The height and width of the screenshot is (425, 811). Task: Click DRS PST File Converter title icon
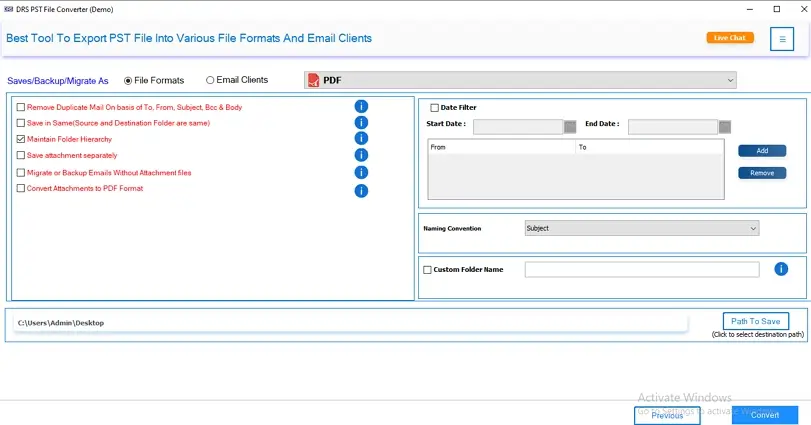(x=8, y=9)
